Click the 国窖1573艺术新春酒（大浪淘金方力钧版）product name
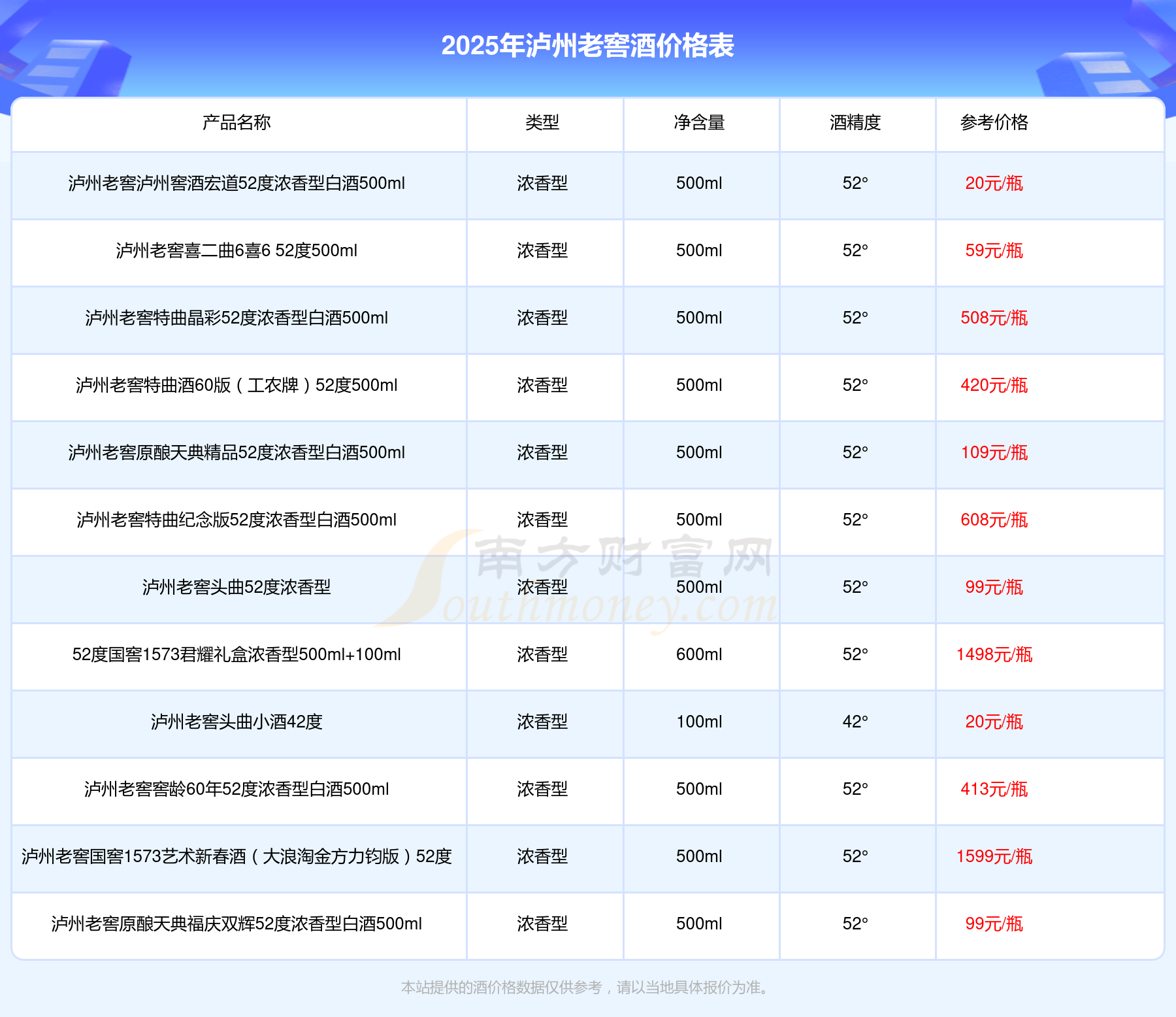1176x1017 pixels. (237, 857)
